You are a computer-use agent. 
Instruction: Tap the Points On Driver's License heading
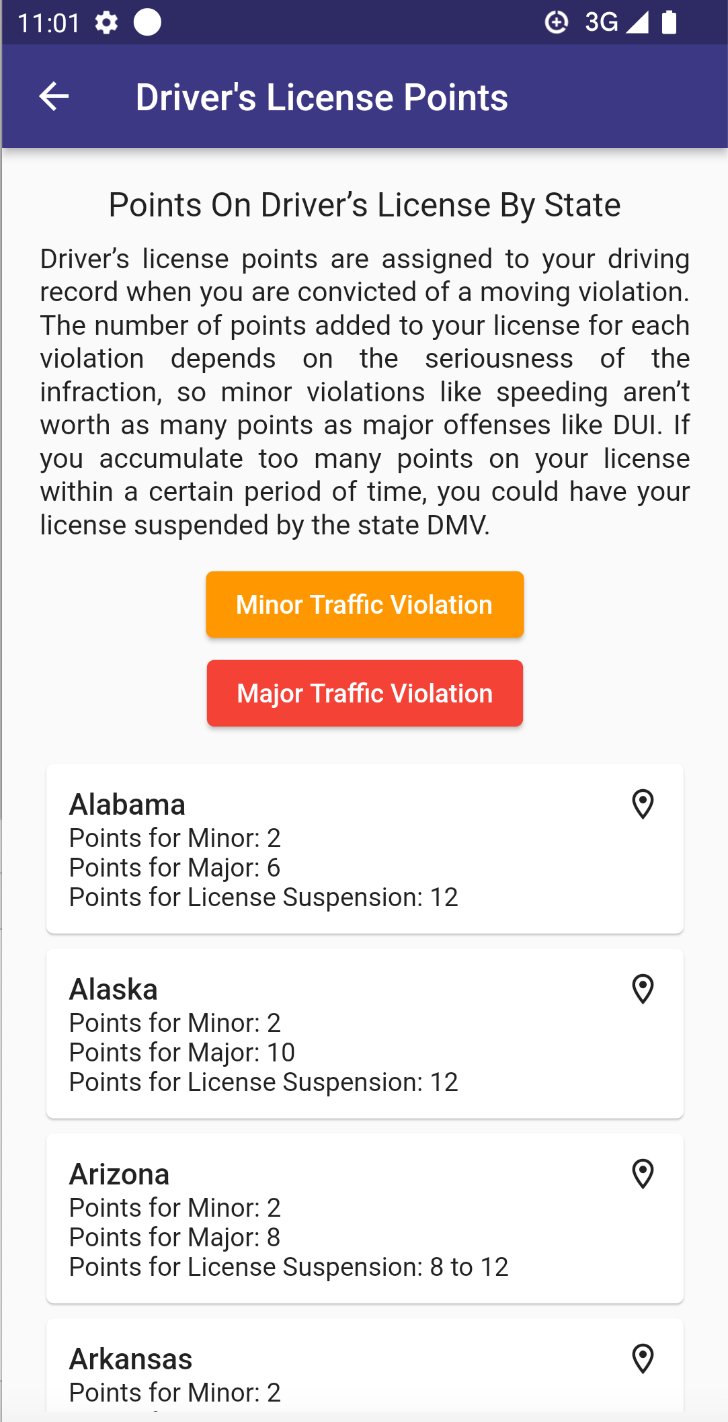[365, 205]
